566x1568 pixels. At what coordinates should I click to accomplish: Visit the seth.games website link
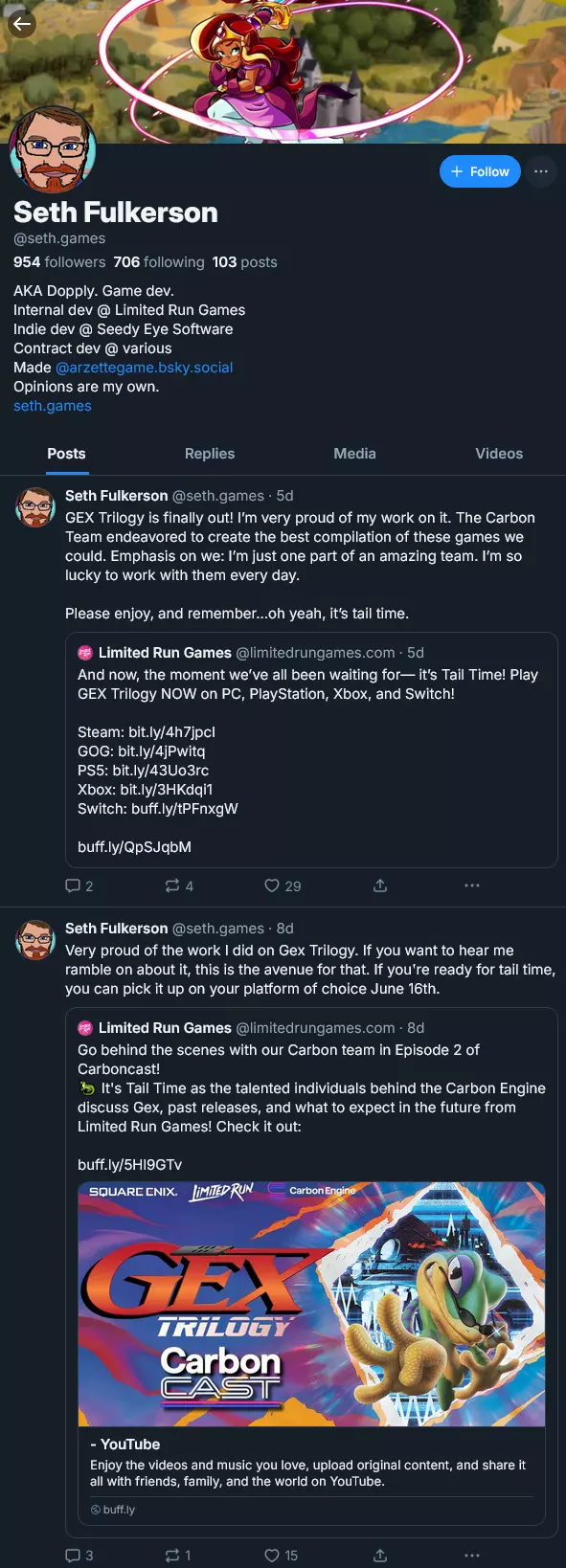(53, 406)
